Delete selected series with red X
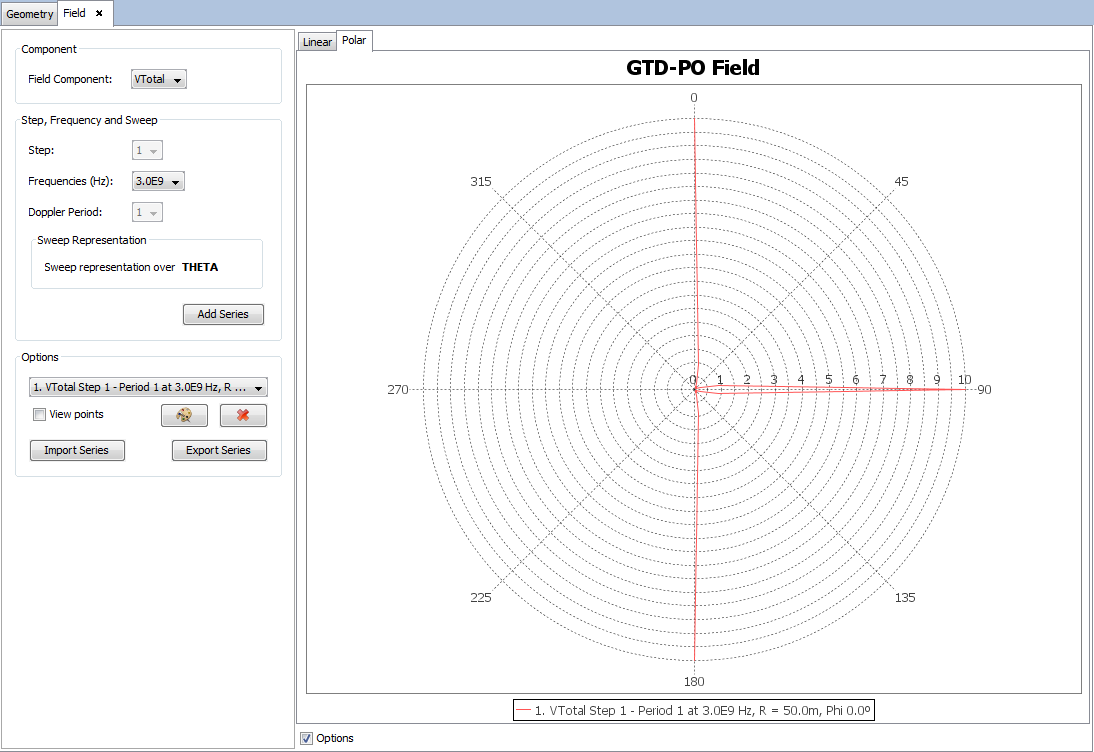Screen dimensions: 1094x752 [243, 415]
